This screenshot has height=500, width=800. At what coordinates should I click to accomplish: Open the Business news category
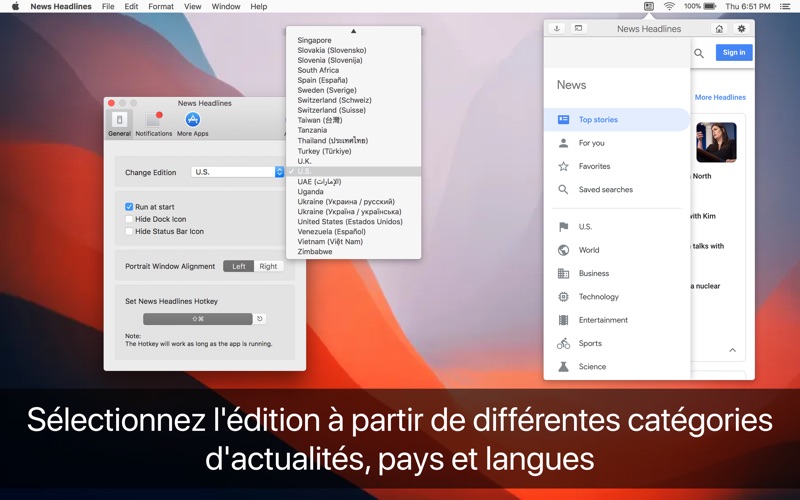617,273
